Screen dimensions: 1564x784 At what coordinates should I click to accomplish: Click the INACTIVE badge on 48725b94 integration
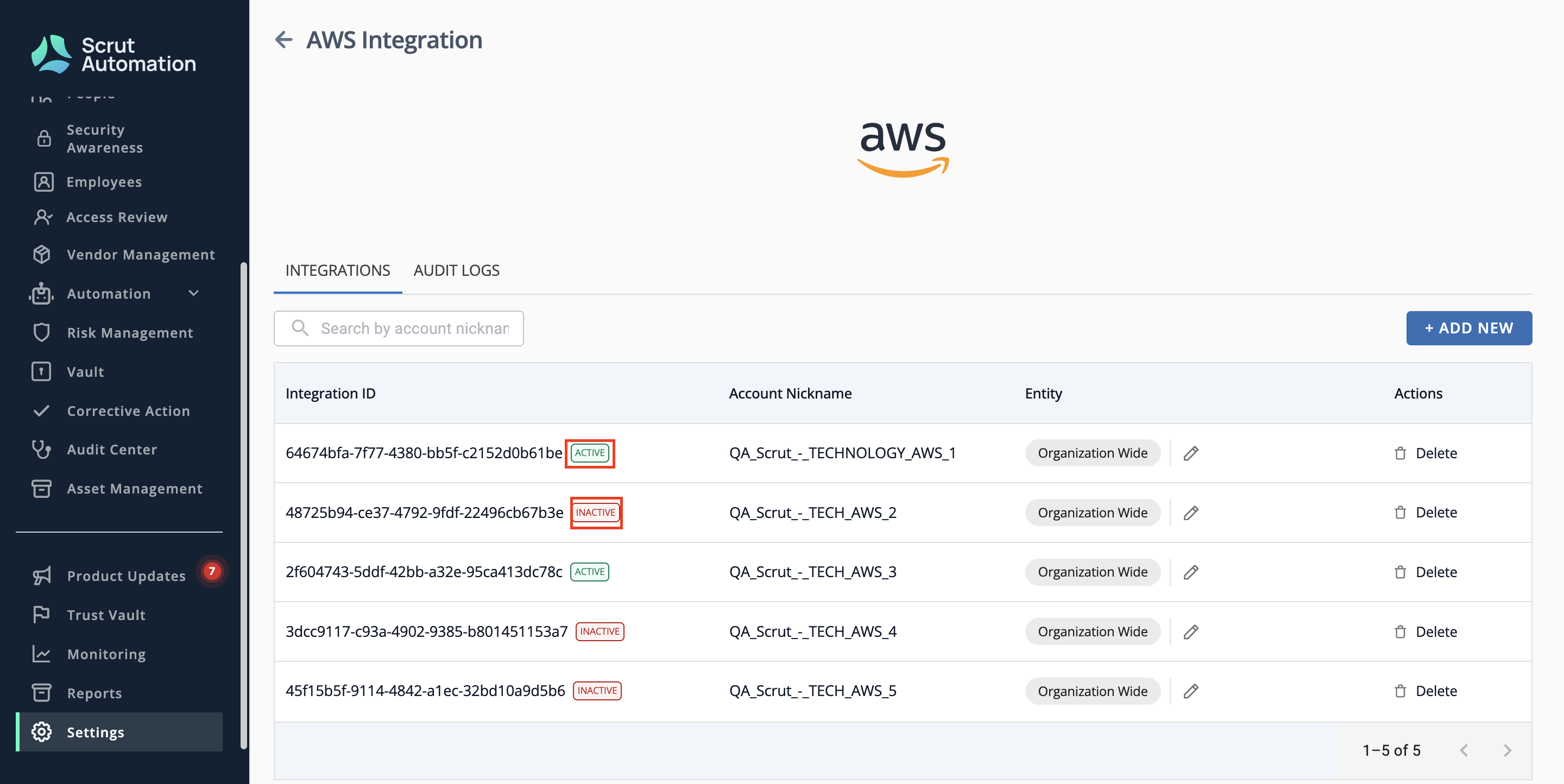[596, 513]
